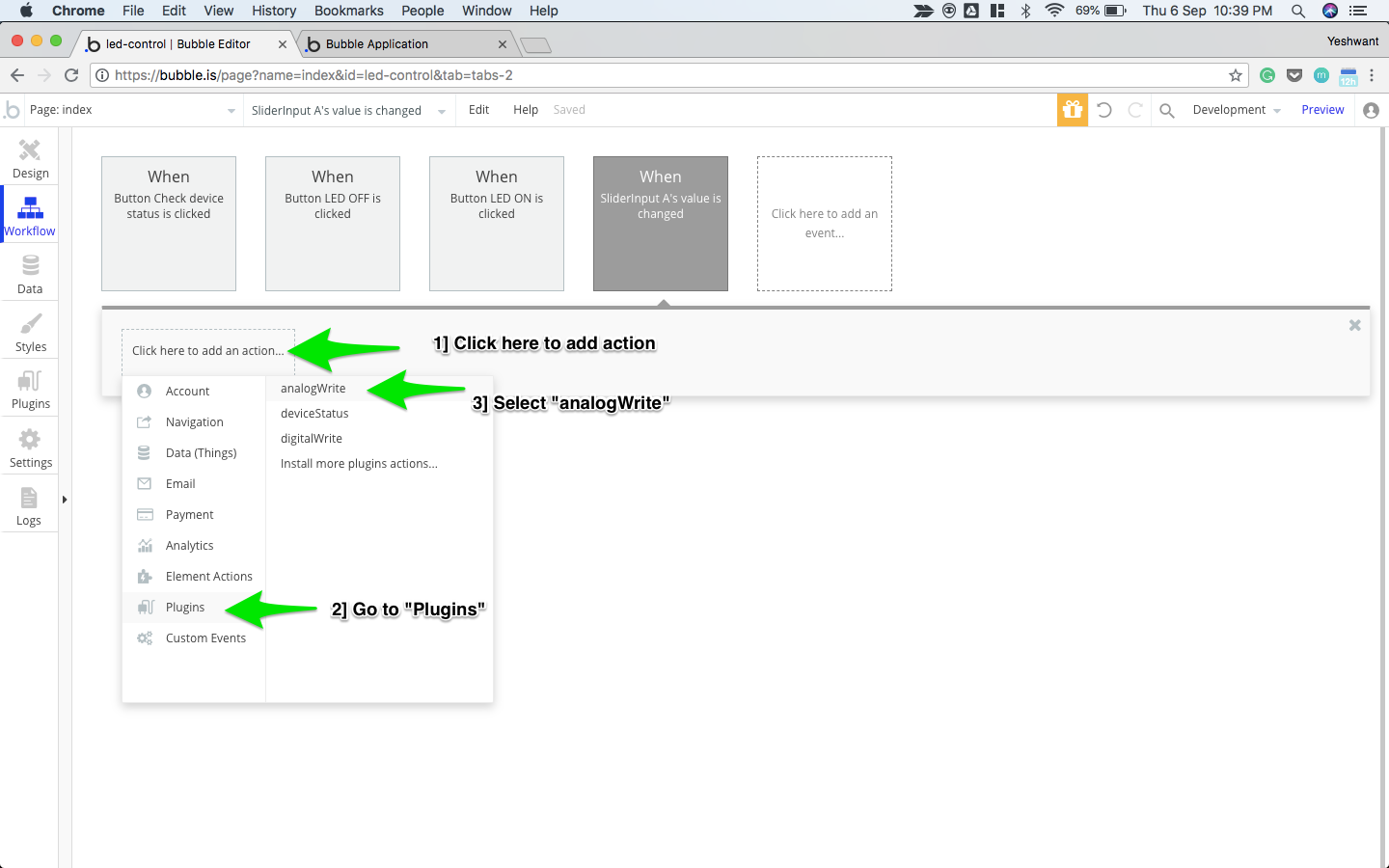This screenshot has width=1389, height=868.
Task: Select the Custom Events category
Action: [194, 638]
